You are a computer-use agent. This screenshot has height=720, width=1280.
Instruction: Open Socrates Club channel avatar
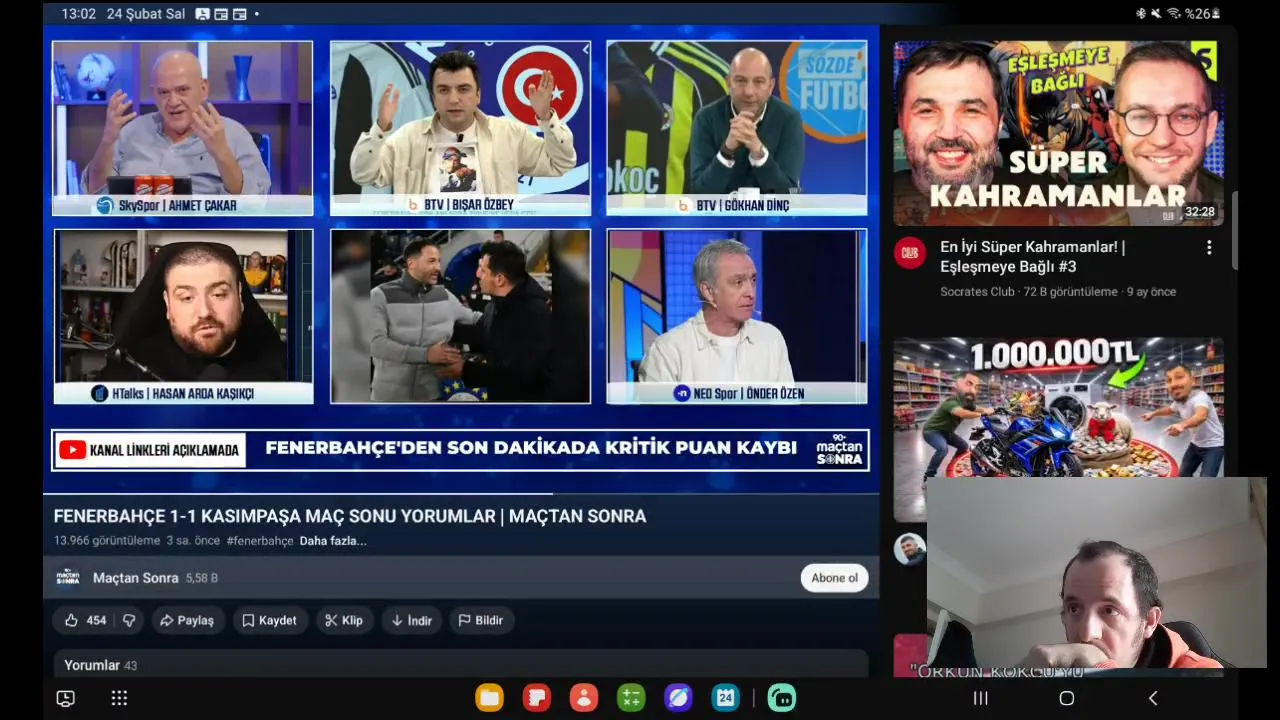(909, 253)
